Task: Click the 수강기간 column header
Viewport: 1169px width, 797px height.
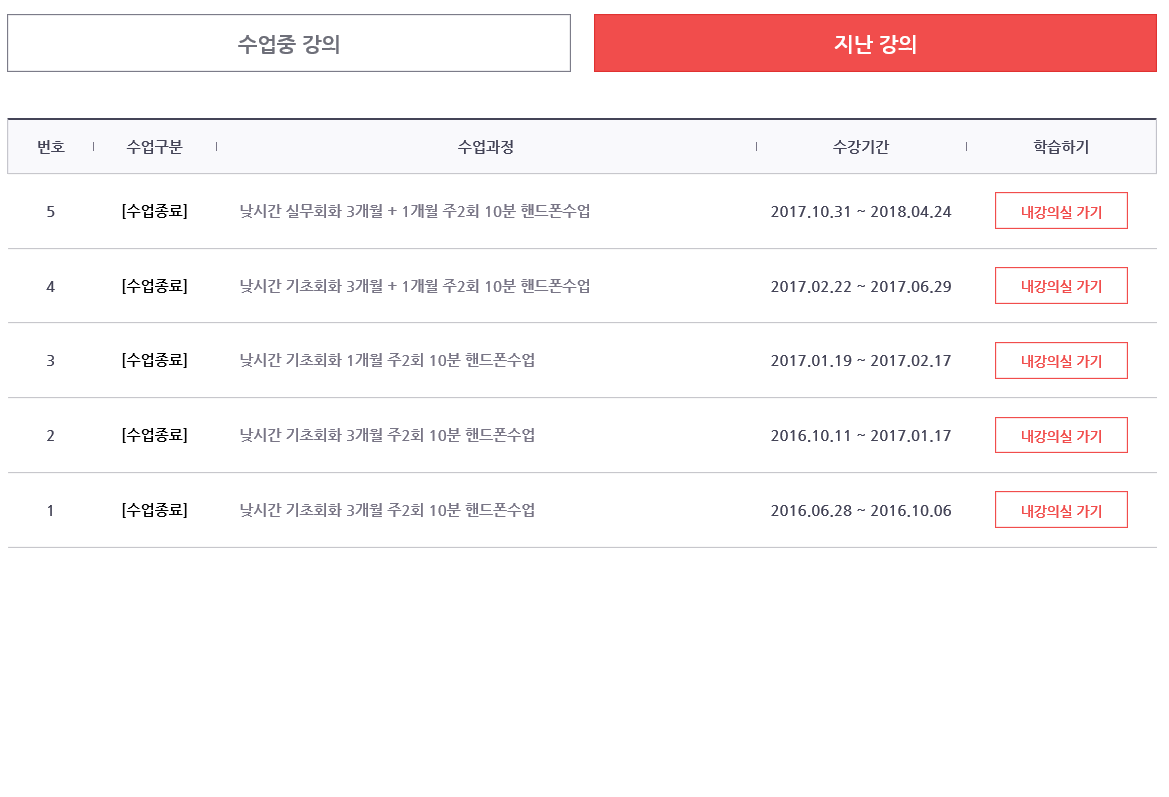Action: coord(861,147)
